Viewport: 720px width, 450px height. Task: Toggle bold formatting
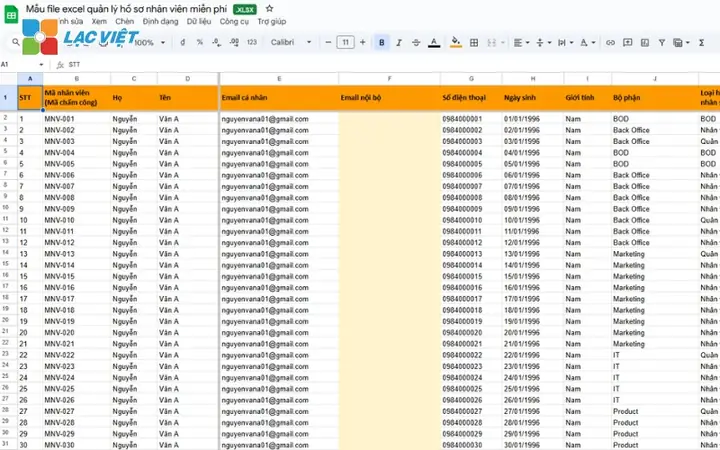point(382,42)
